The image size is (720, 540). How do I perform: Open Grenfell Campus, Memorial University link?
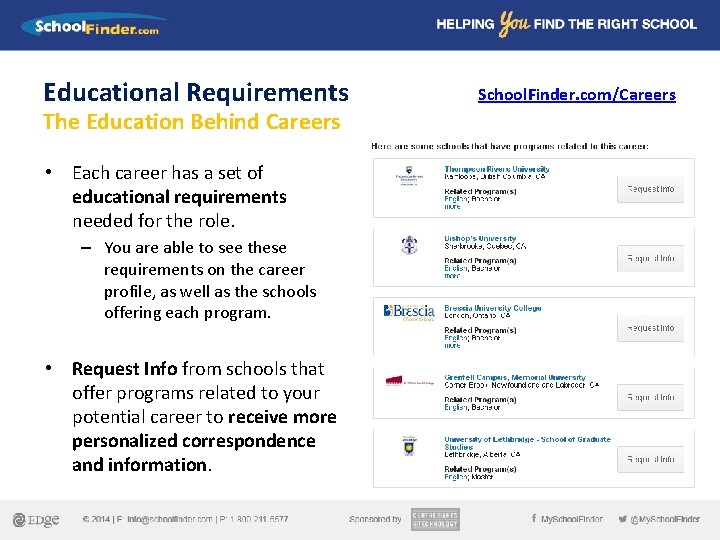point(515,377)
